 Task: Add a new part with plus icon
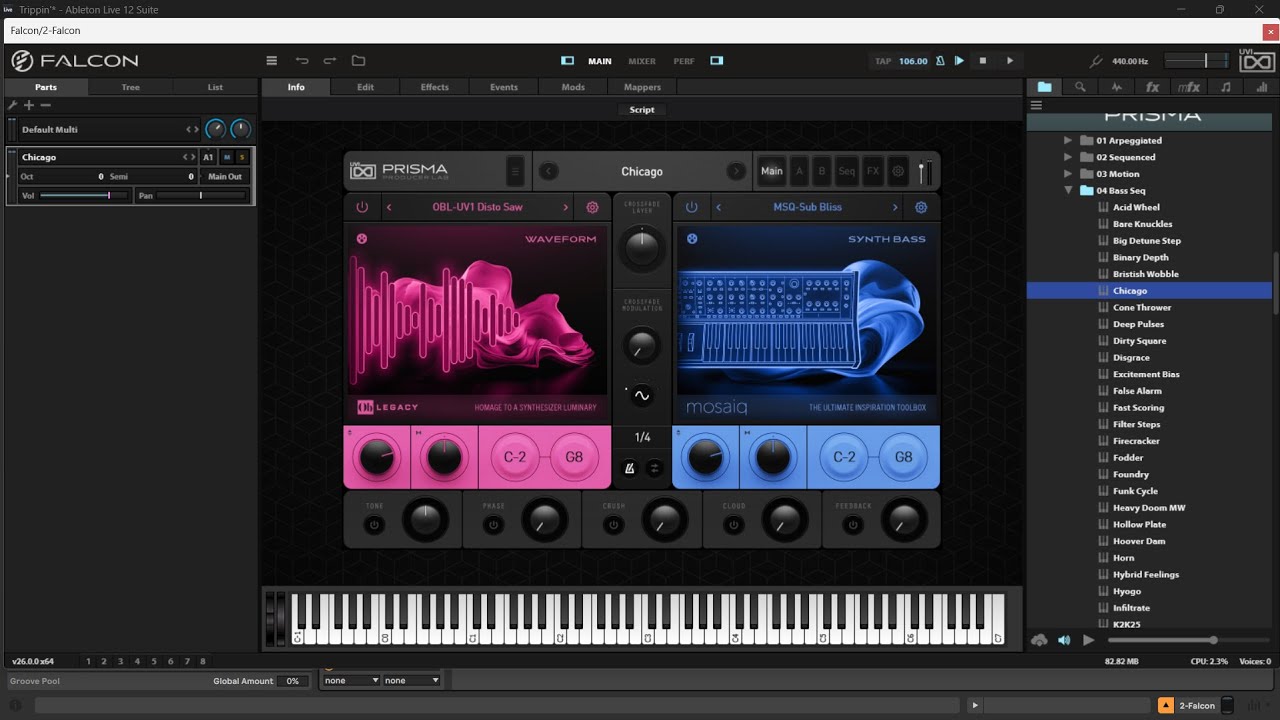click(29, 105)
